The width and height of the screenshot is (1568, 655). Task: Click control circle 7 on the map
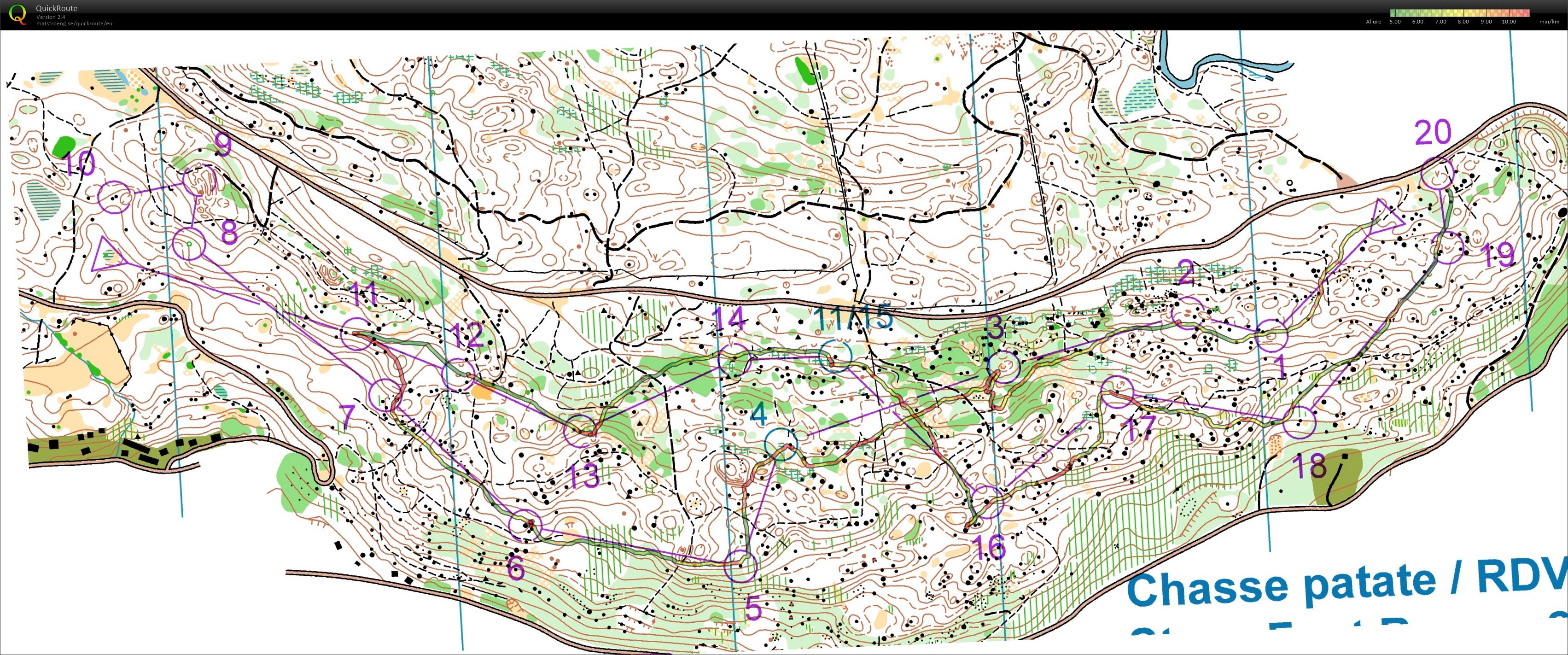pos(386,394)
